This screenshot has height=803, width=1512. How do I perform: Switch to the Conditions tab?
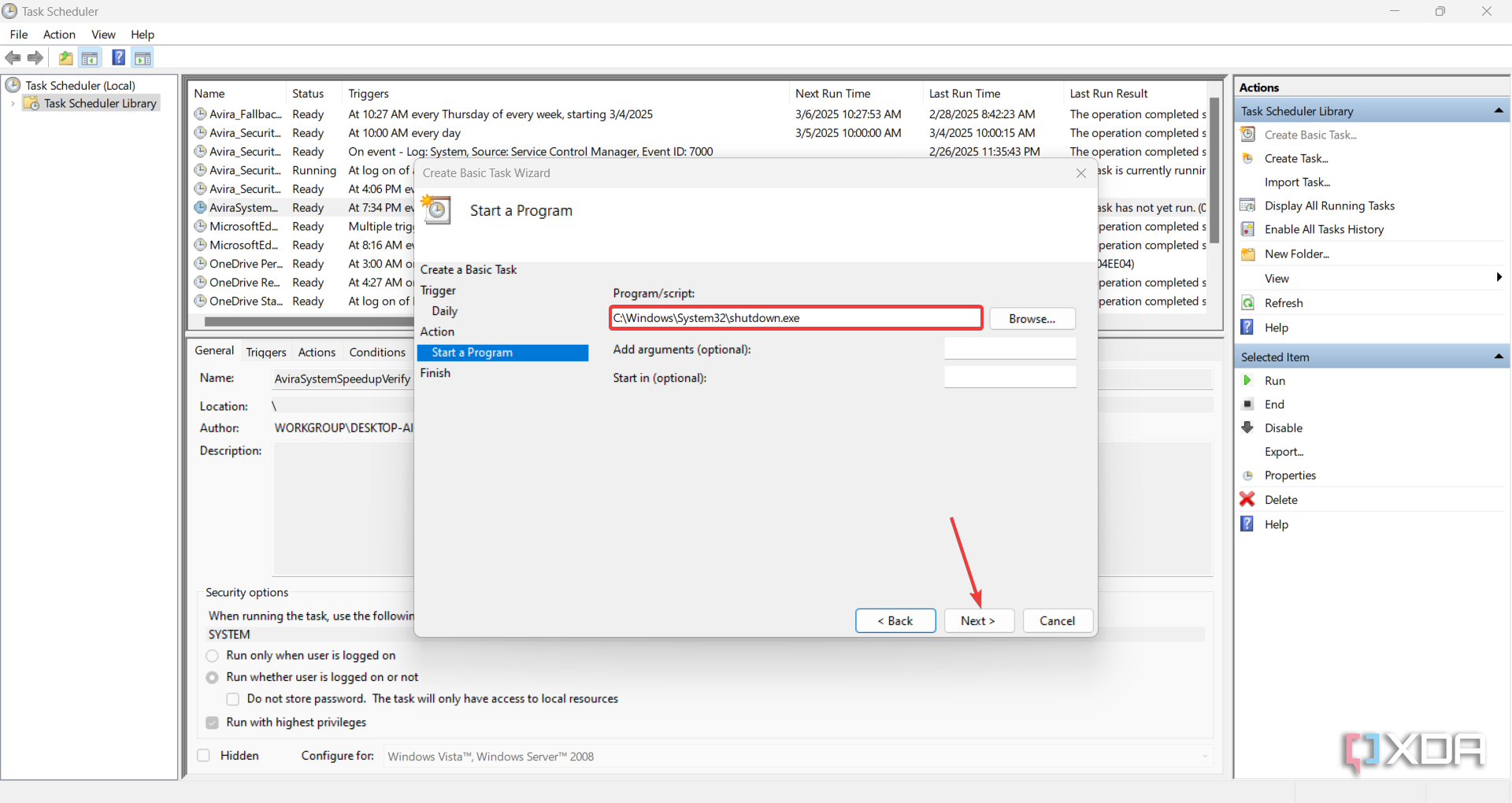click(x=377, y=352)
